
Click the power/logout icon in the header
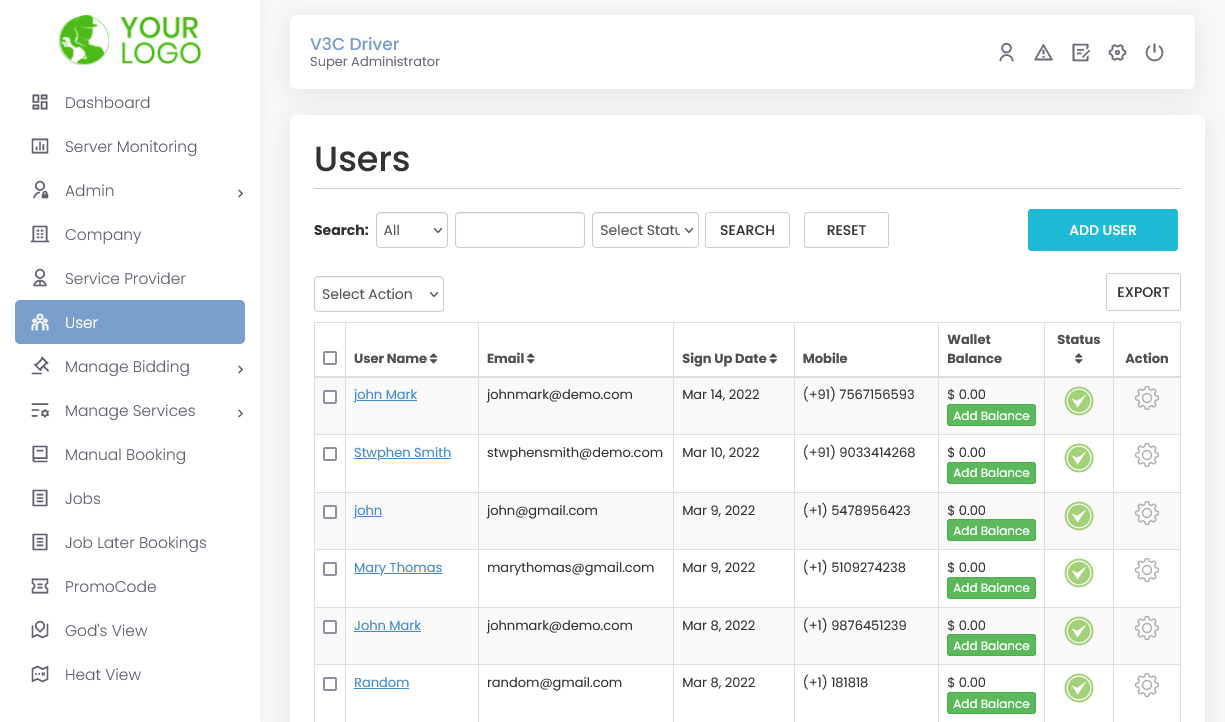[1154, 52]
